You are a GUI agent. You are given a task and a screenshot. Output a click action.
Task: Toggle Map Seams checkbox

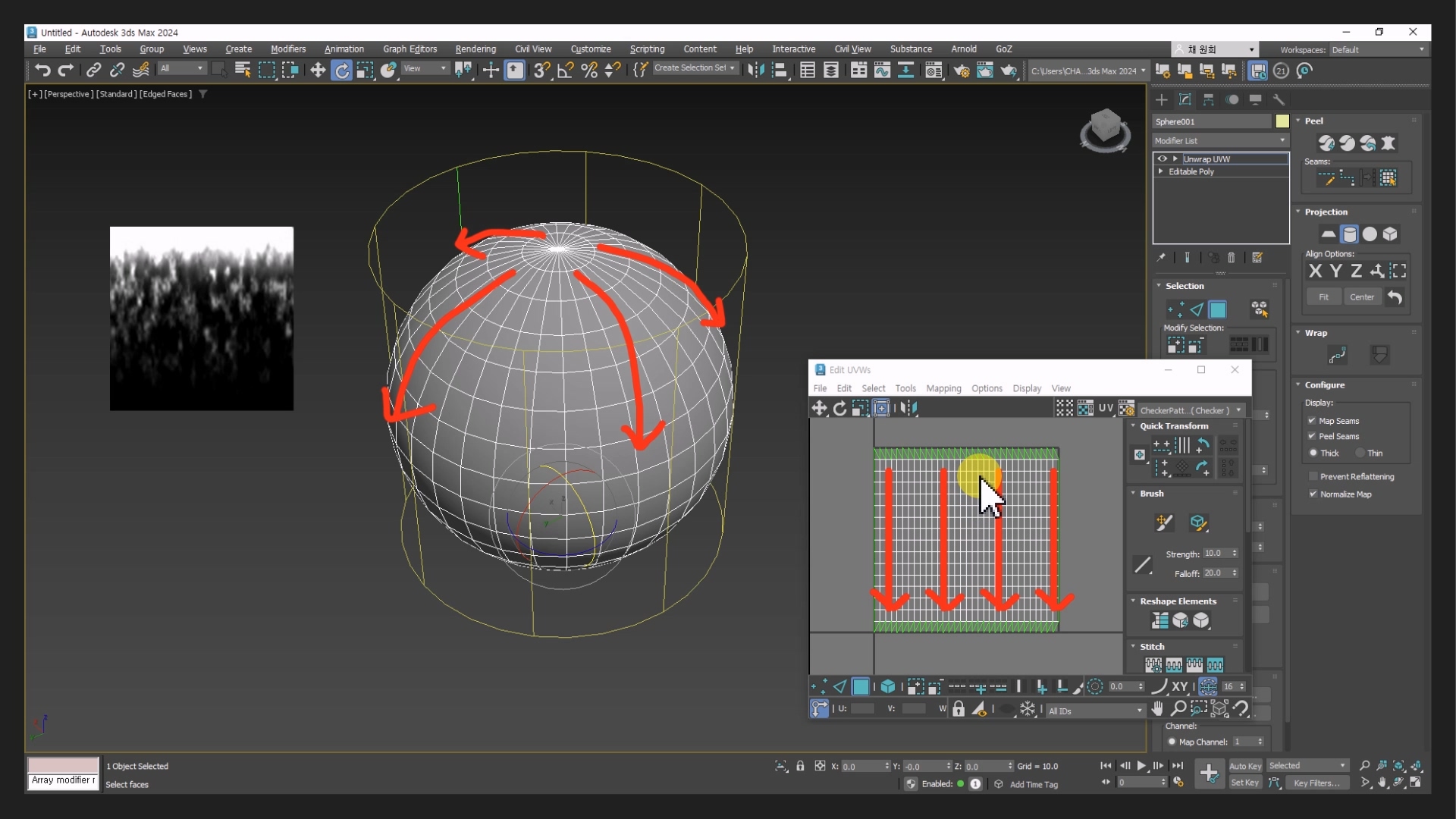coord(1312,421)
